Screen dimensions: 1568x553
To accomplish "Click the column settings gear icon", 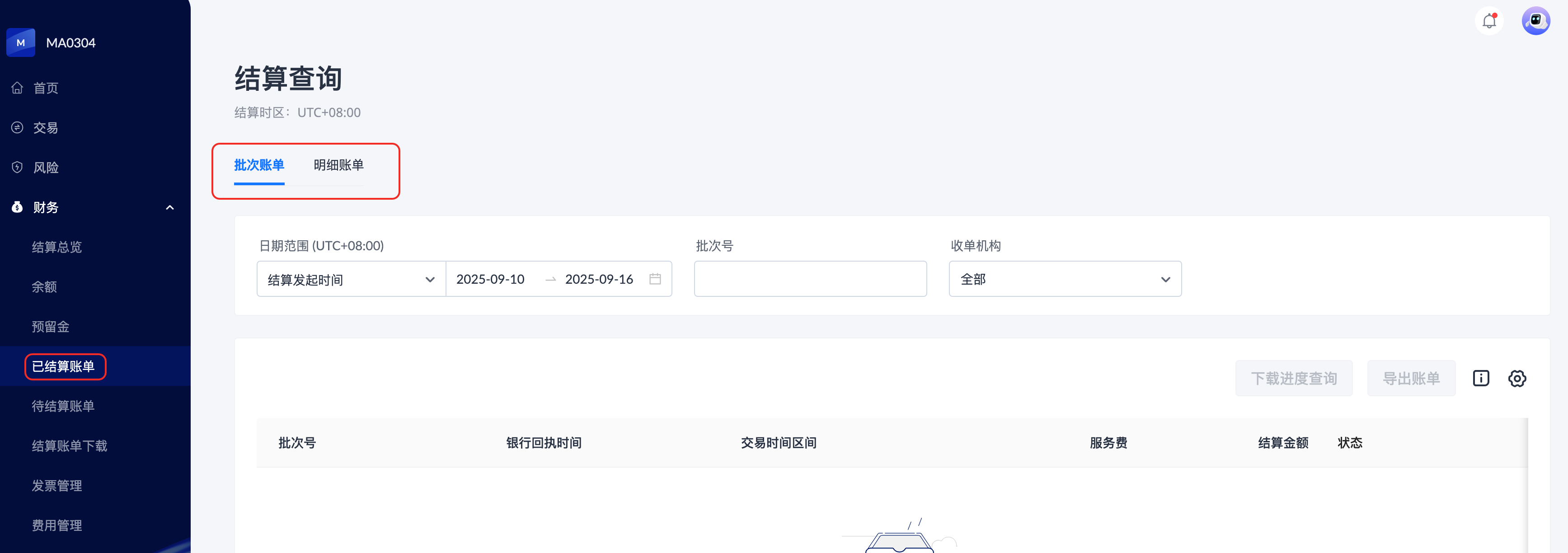I will [1517, 379].
